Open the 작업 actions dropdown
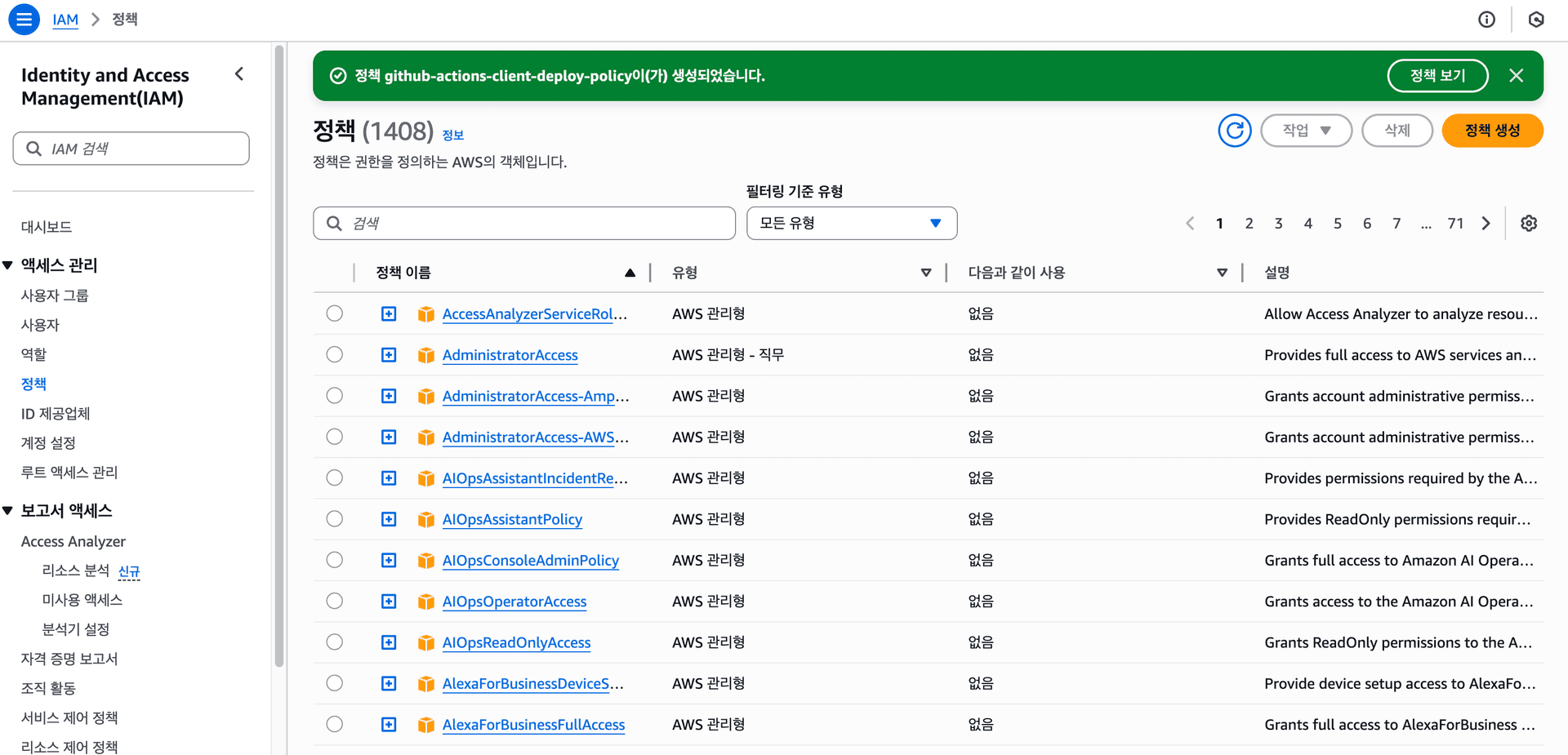 point(1305,131)
